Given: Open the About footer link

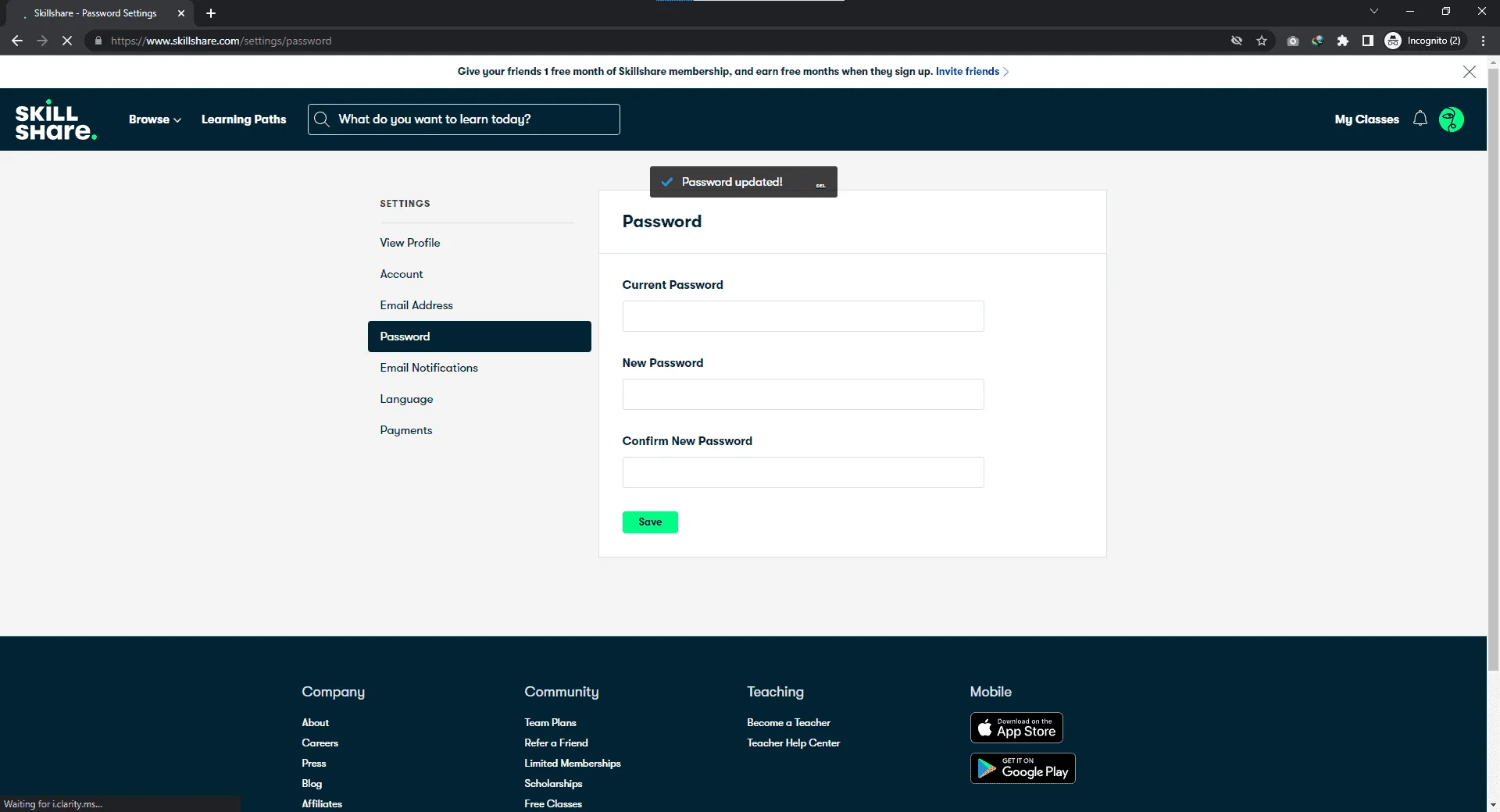Looking at the screenshot, I should pos(316,722).
